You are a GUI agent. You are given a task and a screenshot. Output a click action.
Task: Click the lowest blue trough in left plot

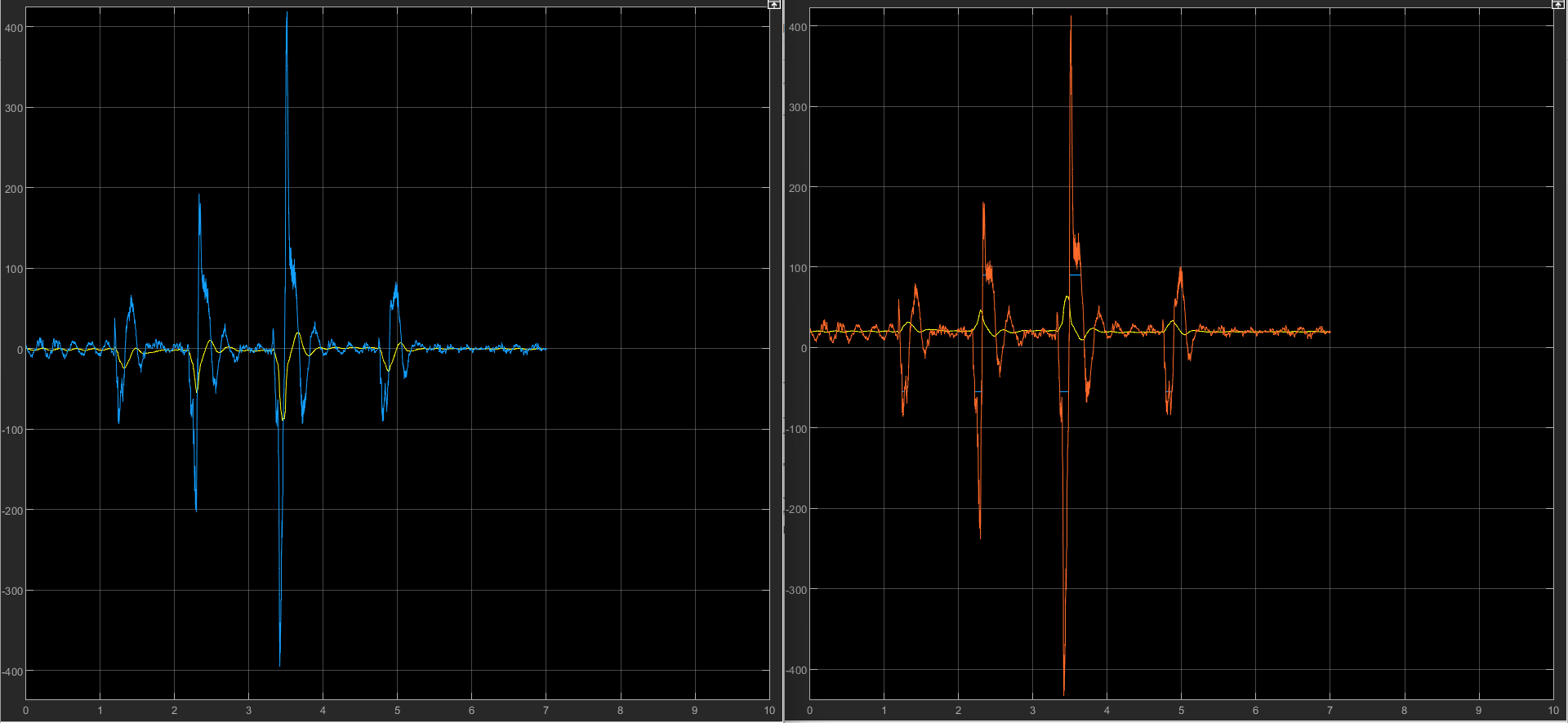pos(280,663)
